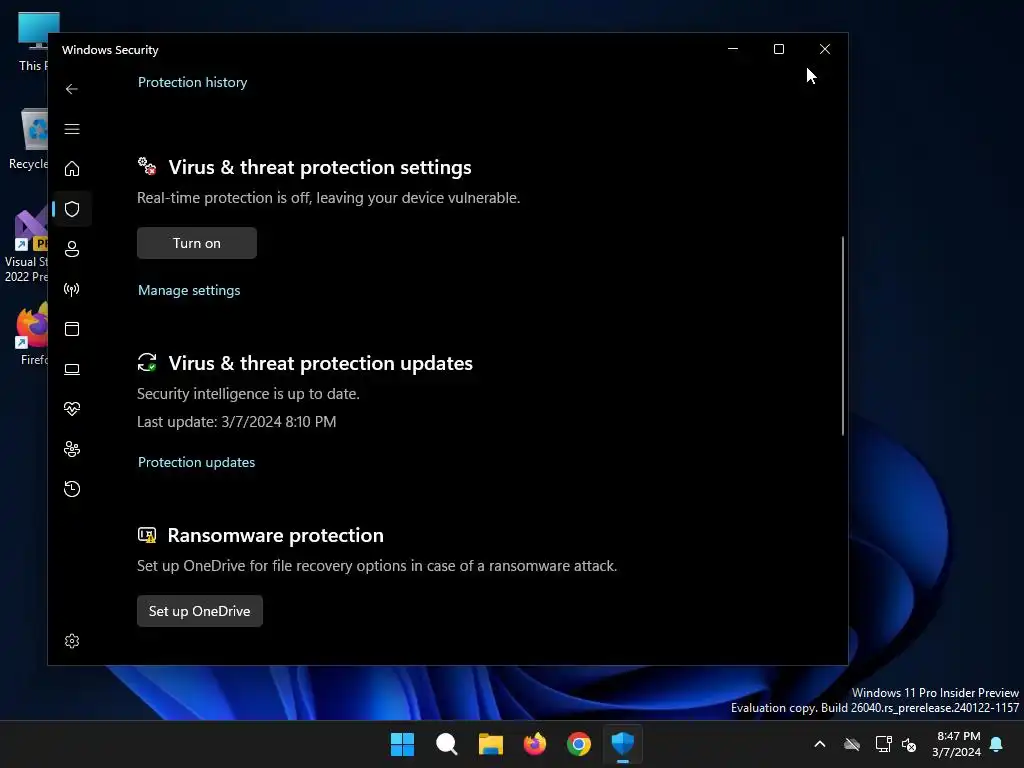Screen dimensions: 1024x768
Task: Open the notification bell
Action: click(997, 744)
